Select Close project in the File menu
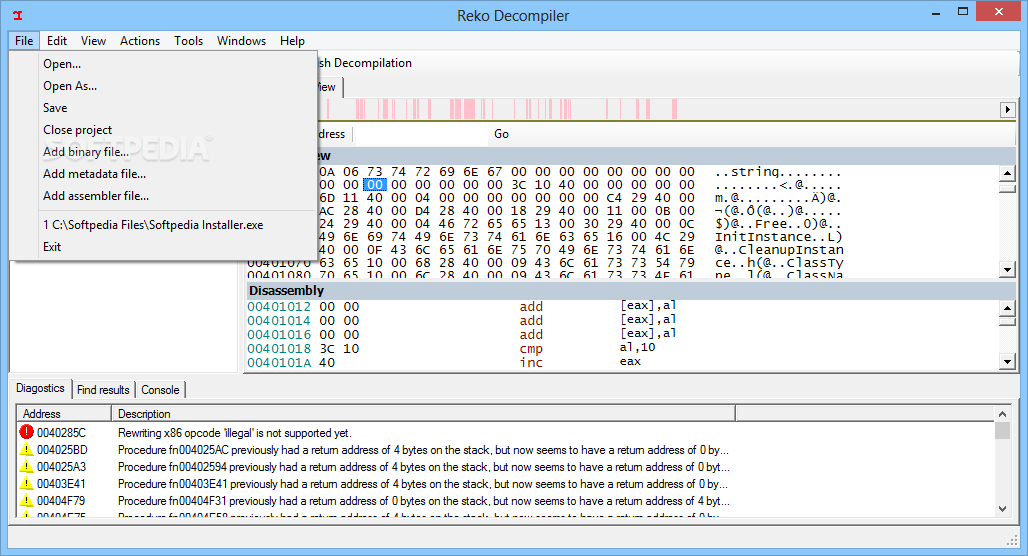1028x556 pixels. 164,130
